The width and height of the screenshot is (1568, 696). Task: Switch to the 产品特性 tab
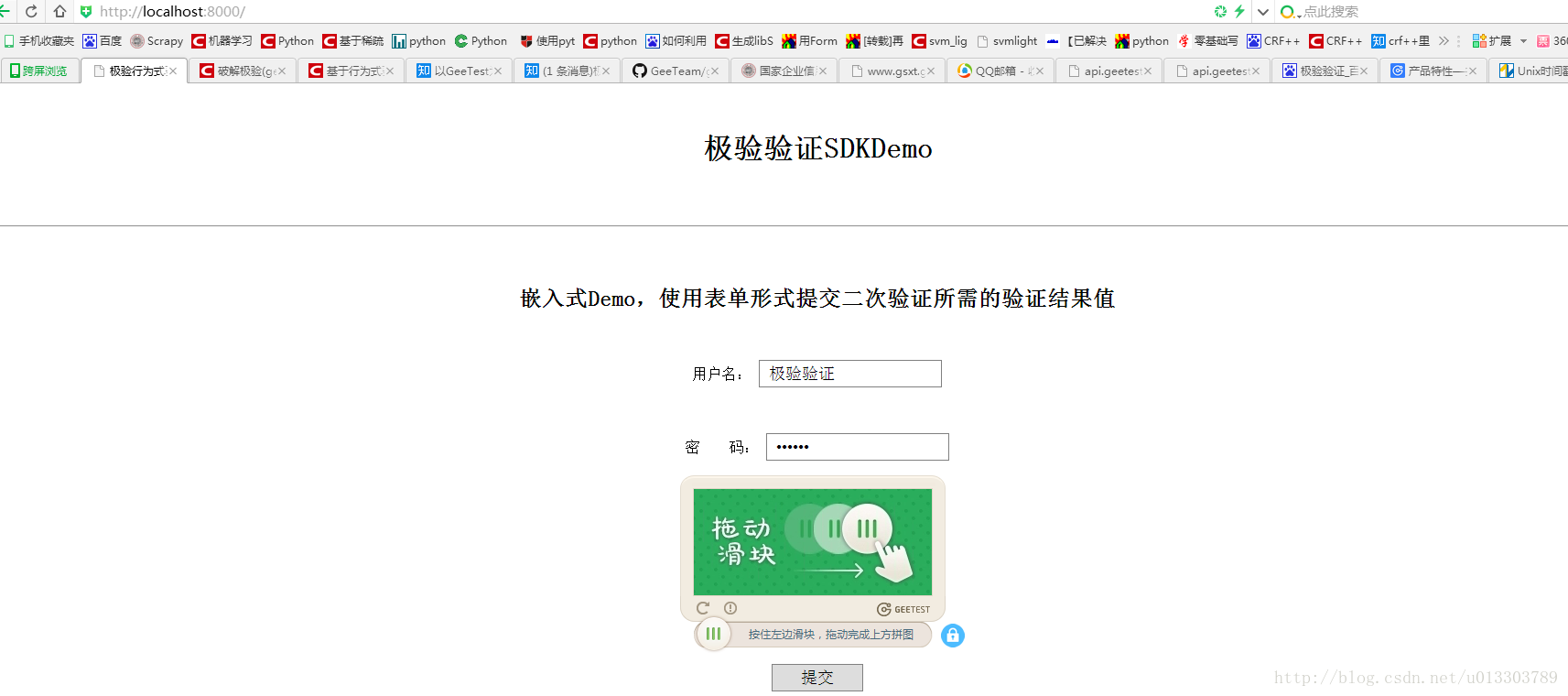[1433, 71]
